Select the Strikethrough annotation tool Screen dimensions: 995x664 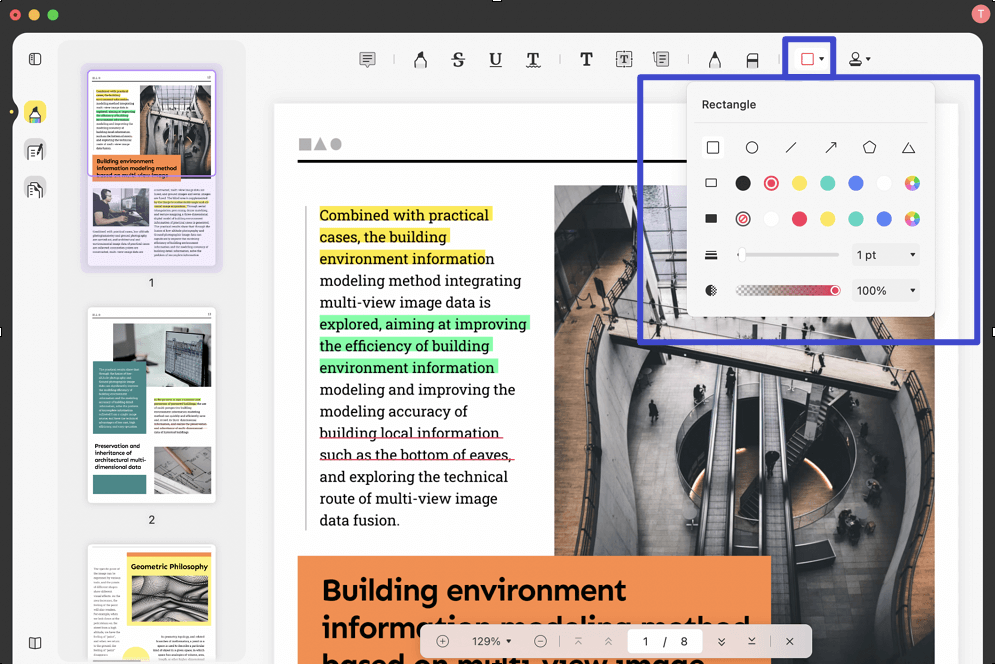point(457,59)
